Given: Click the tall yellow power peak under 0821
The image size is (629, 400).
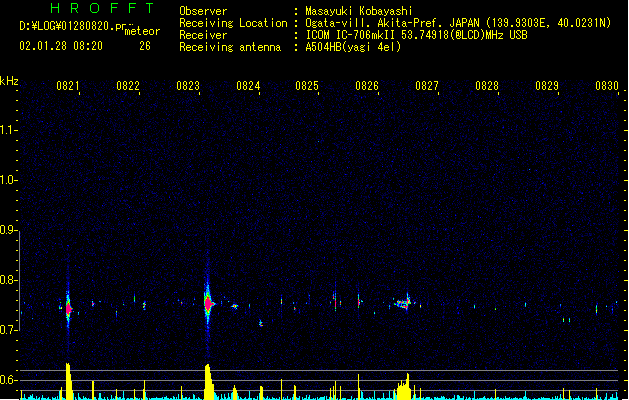Looking at the screenshot, I should pyautogui.click(x=69, y=381).
